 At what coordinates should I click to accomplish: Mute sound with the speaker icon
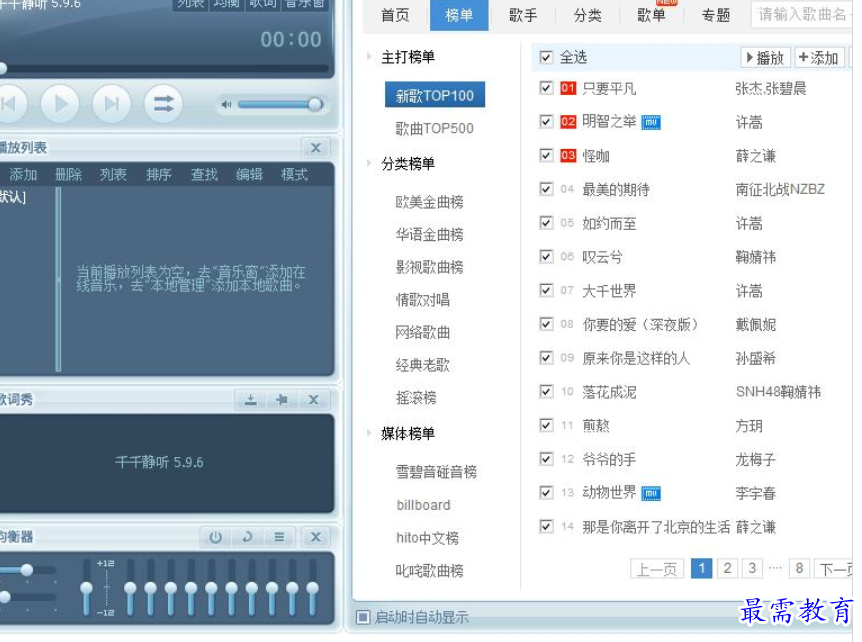(x=226, y=104)
